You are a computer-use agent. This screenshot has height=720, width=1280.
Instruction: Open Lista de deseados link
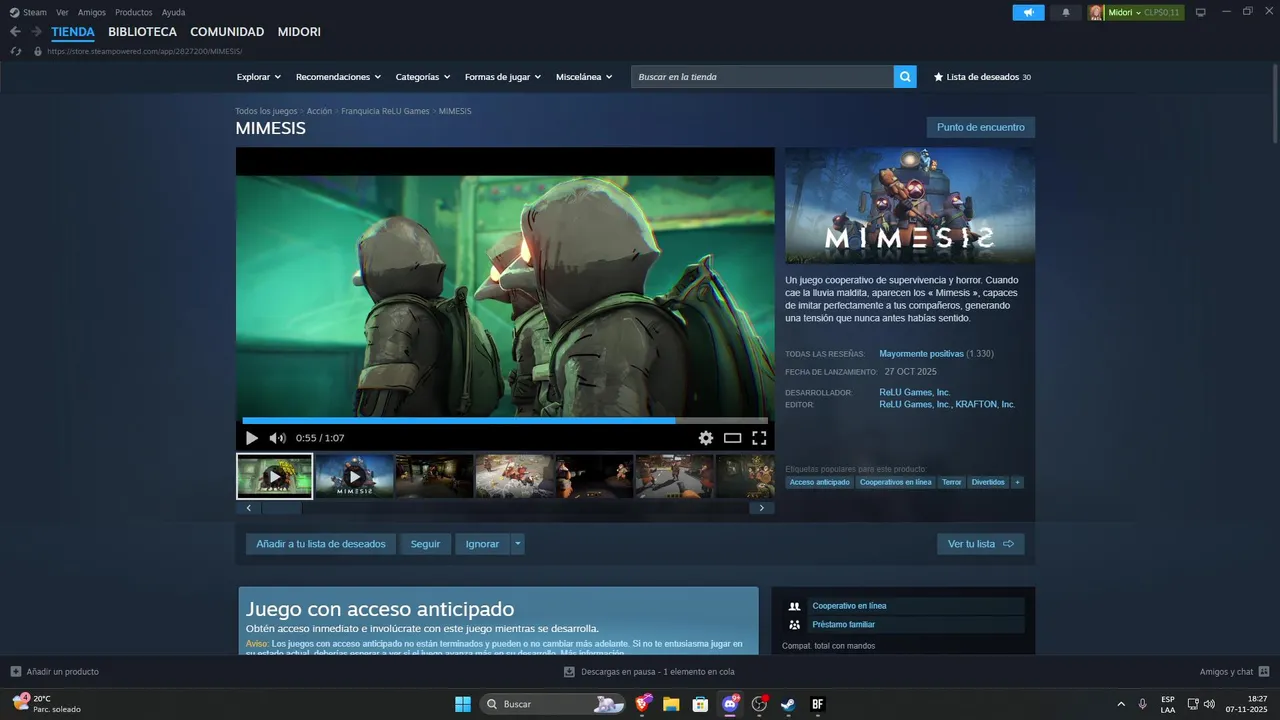coord(982,77)
